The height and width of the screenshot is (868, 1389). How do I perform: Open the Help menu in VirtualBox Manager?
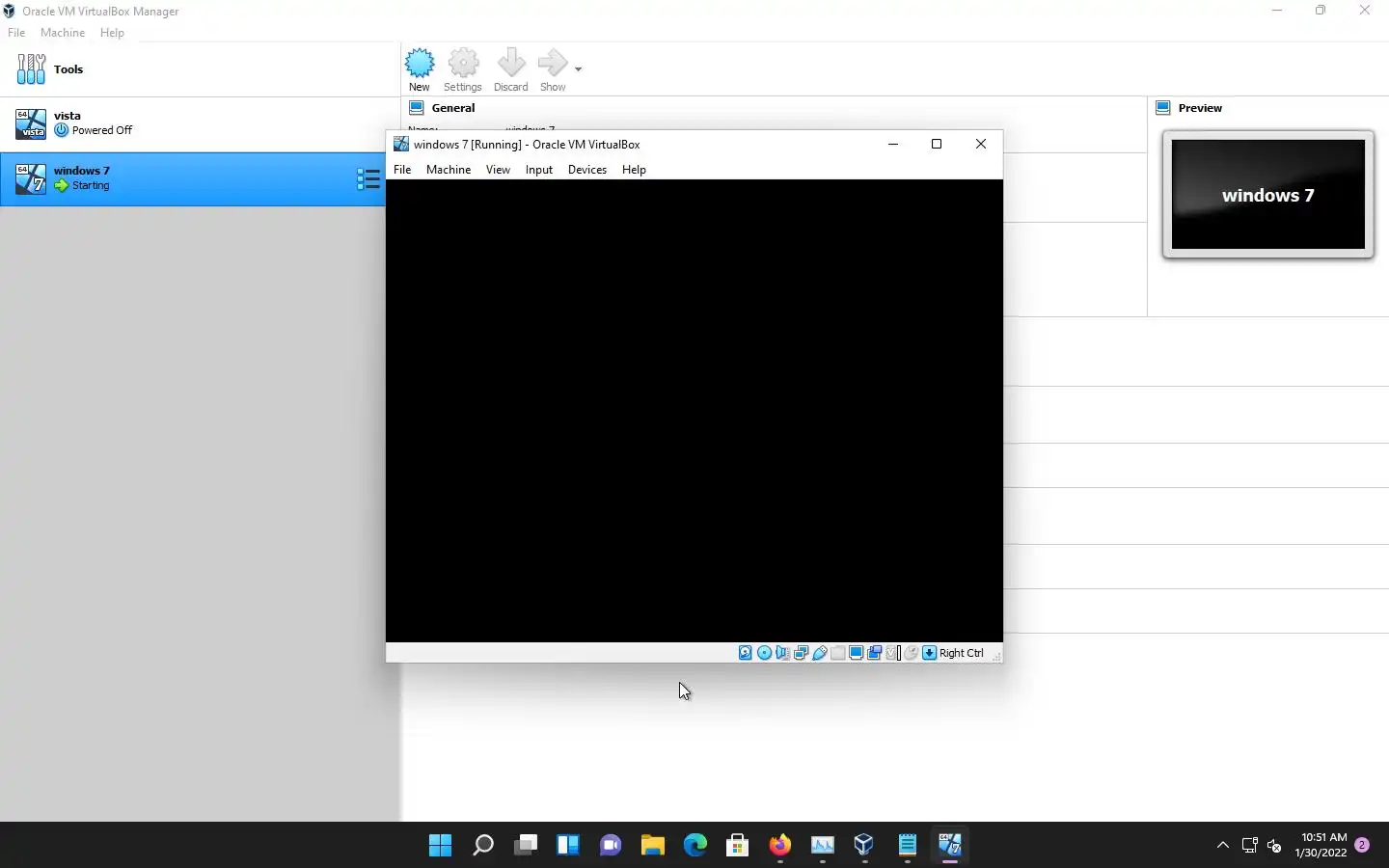pos(112,33)
